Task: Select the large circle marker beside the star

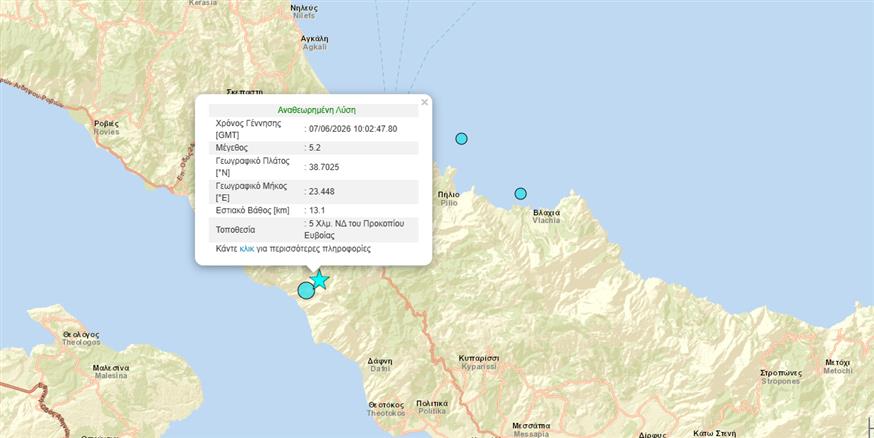Action: tap(306, 290)
